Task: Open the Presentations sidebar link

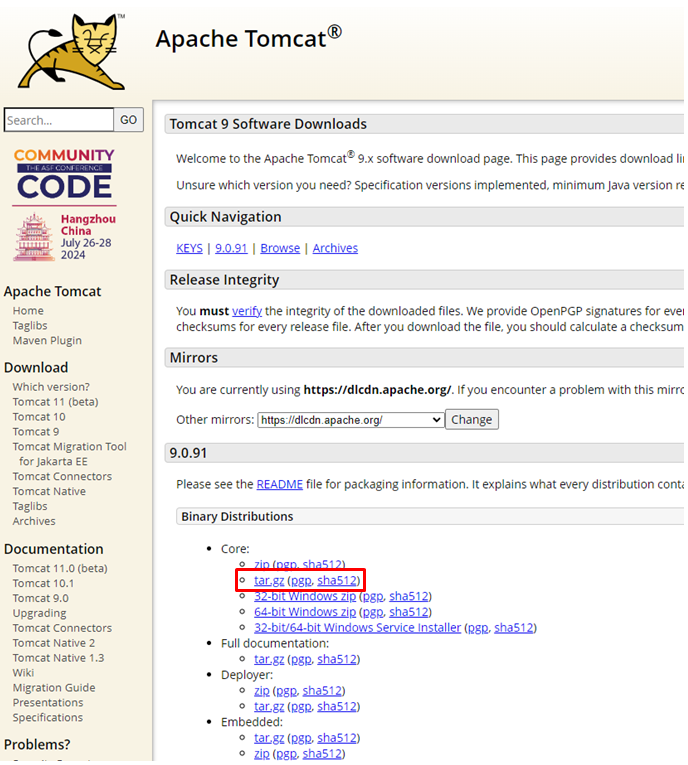Action: click(48, 703)
